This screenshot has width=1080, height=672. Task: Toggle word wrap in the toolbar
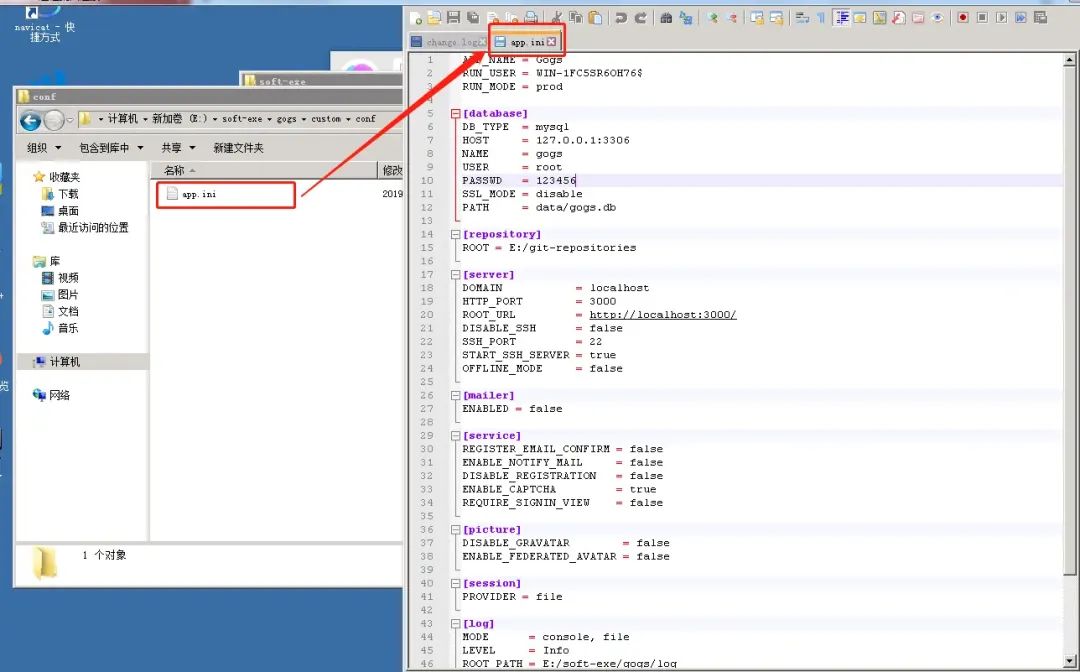point(802,18)
